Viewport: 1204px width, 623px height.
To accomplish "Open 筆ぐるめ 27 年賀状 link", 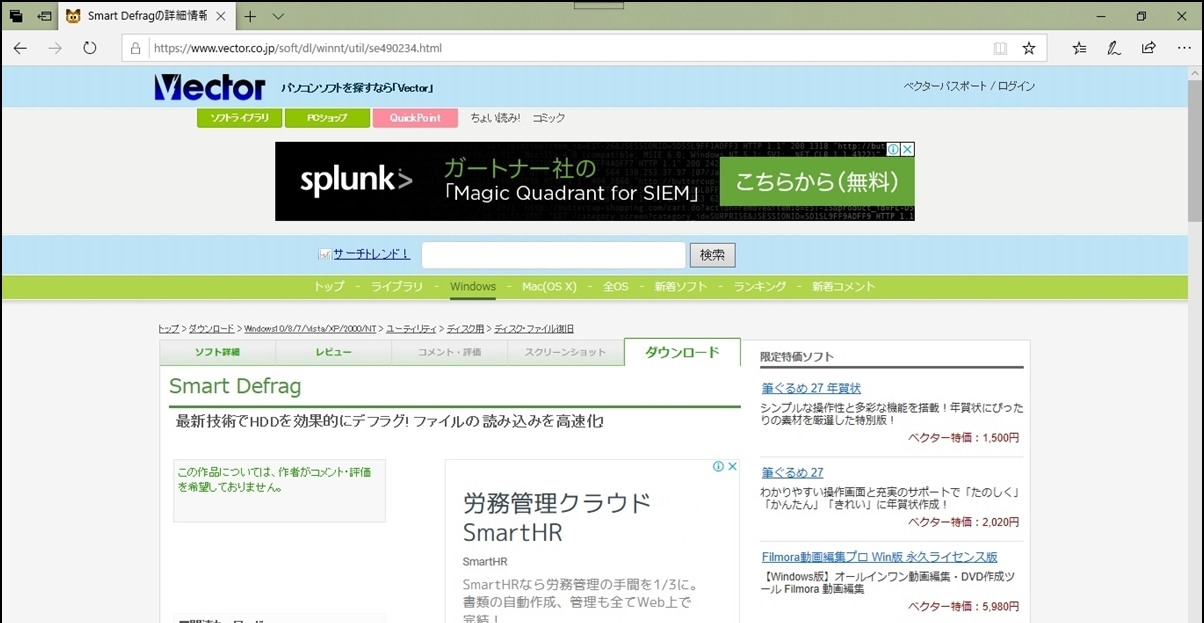I will (811, 388).
